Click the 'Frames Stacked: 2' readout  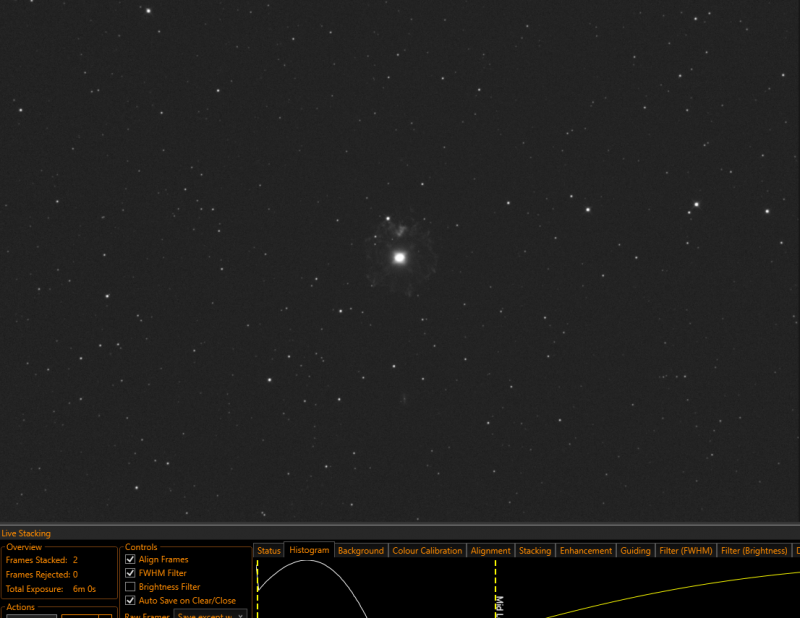42,560
